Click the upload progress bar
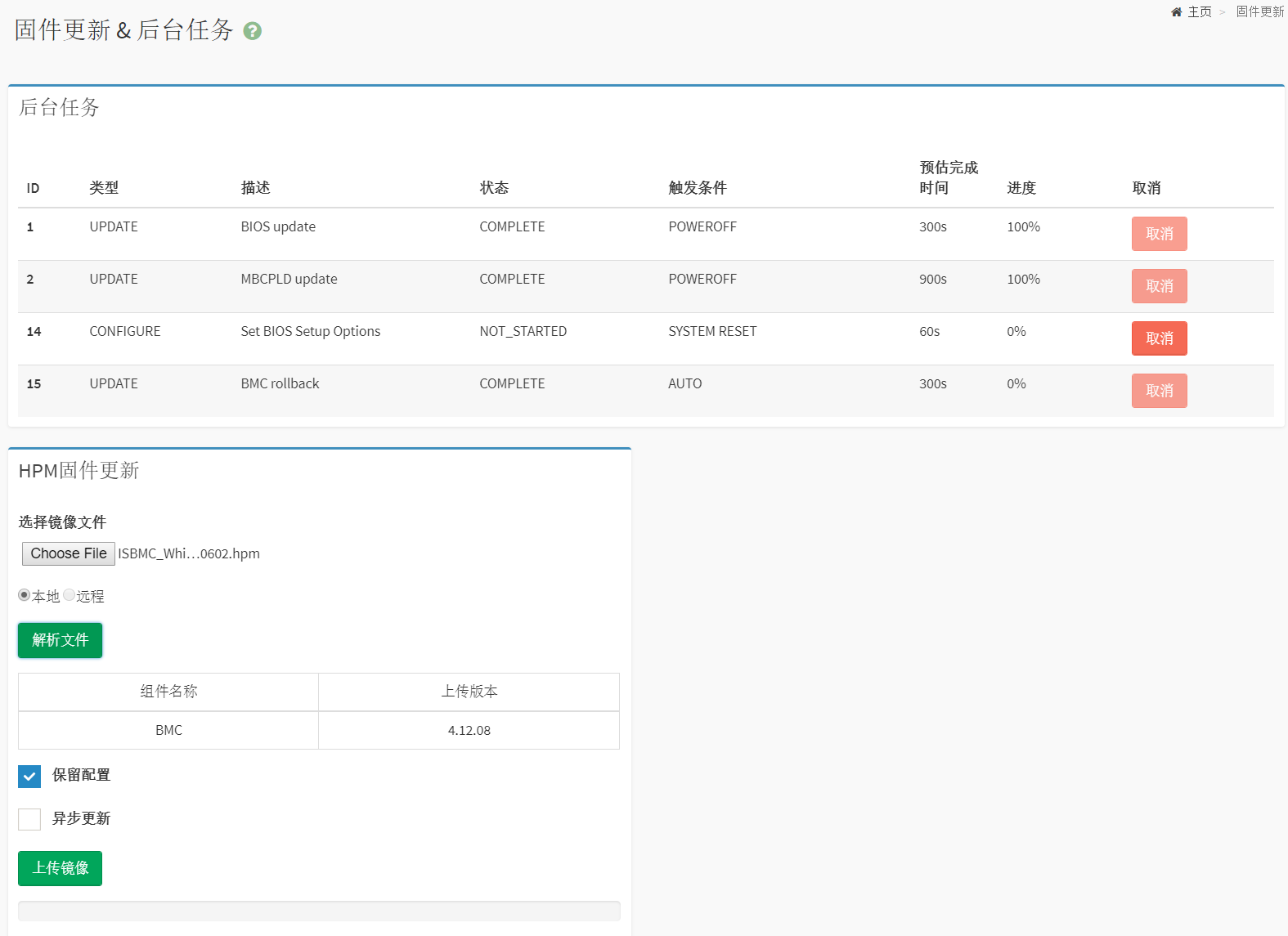1288x936 pixels. coord(319,911)
